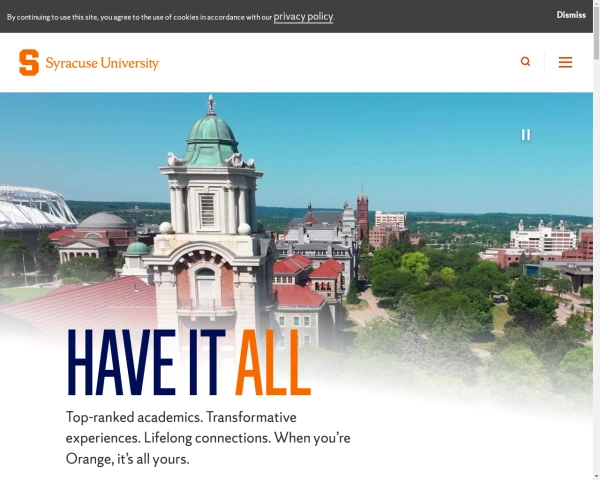Click the orange ALL headline word
Viewport: 600px width, 480px height.
273,362
